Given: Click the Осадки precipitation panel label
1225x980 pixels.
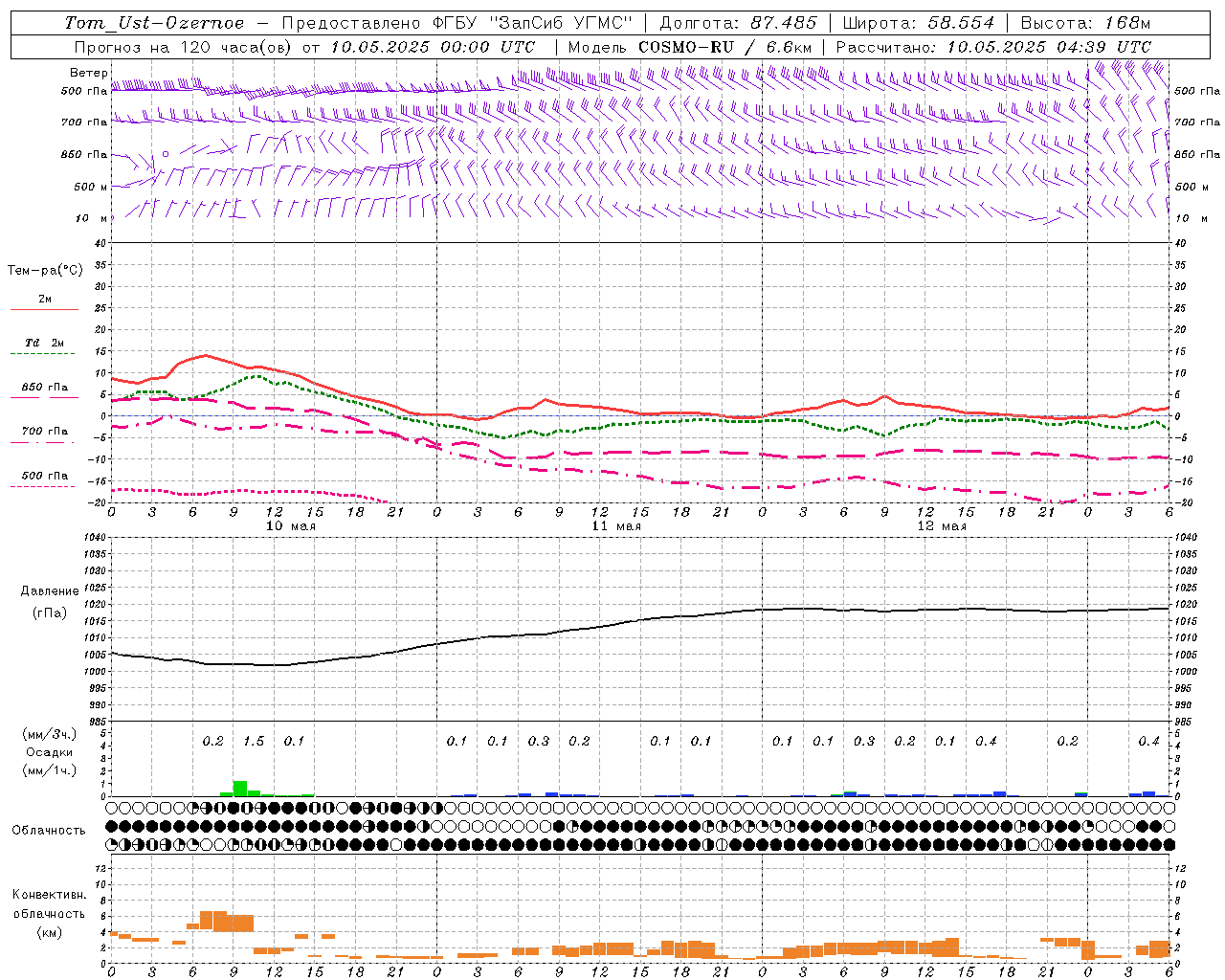Looking at the screenshot, I should pyautogui.click(x=50, y=752).
